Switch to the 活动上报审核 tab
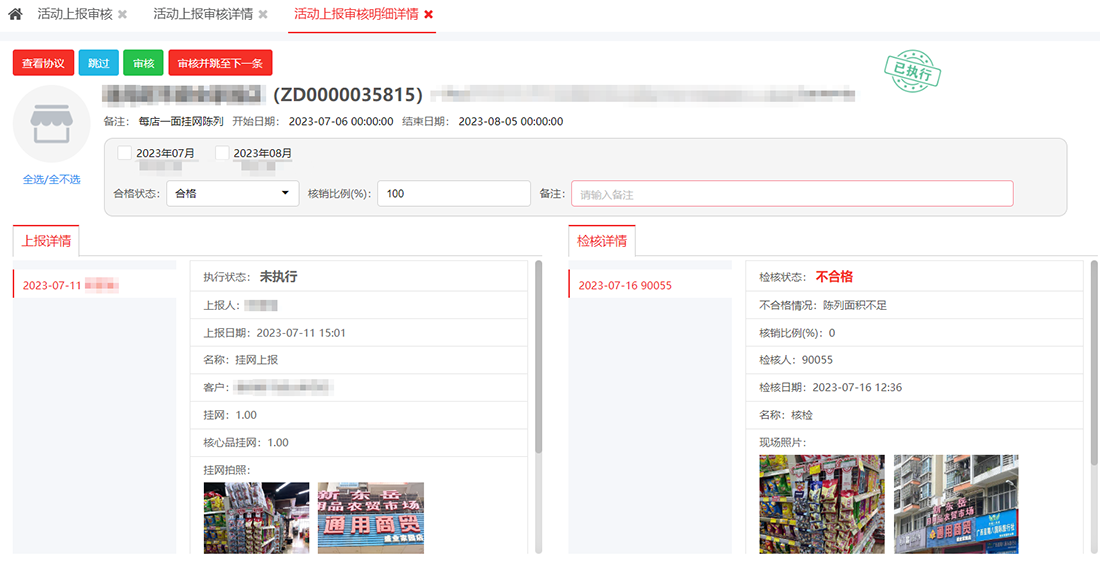Screen dimensions: 1100x563 coord(75,15)
